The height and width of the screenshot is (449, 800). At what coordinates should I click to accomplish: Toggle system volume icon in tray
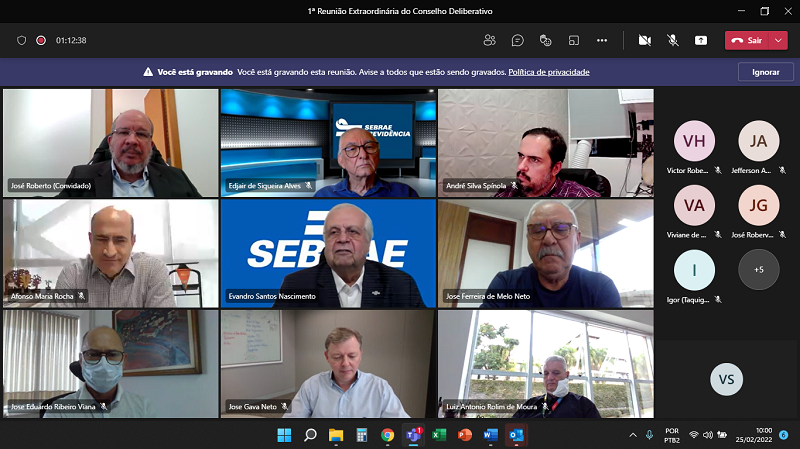pyautogui.click(x=709, y=435)
